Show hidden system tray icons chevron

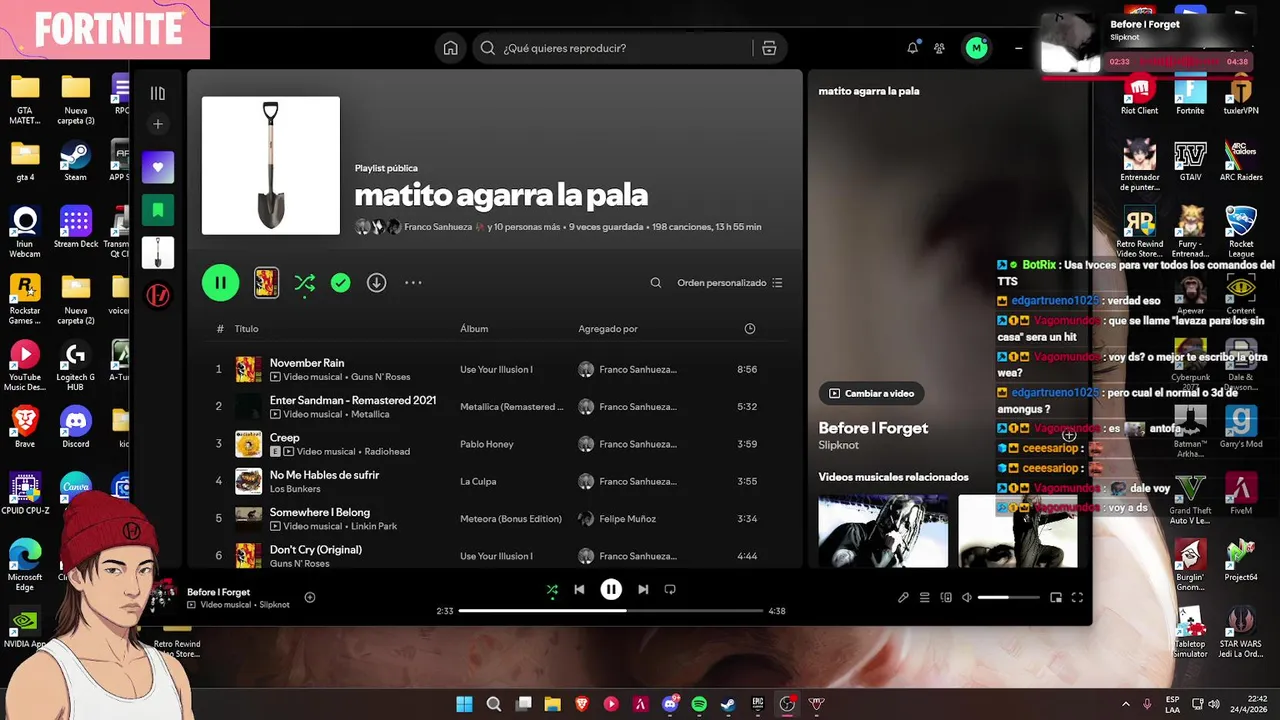click(x=1125, y=704)
